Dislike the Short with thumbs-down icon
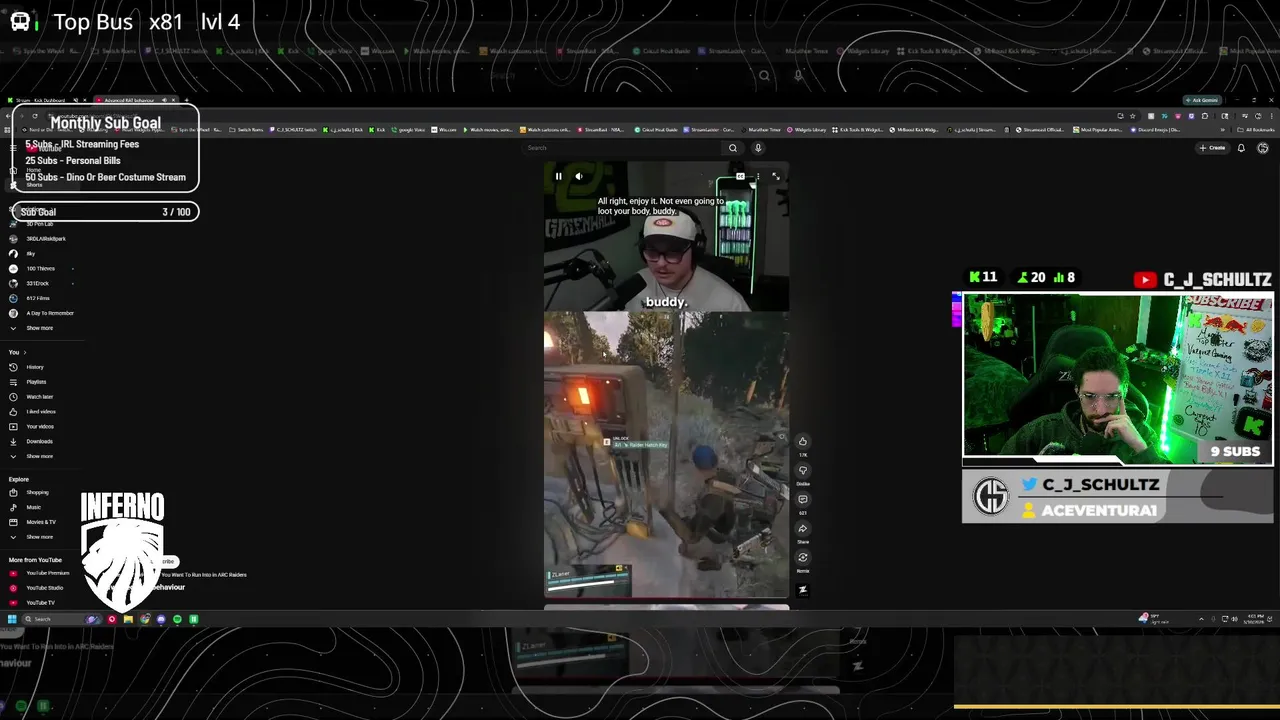Image resolution: width=1280 pixels, height=720 pixels. [x=802, y=470]
